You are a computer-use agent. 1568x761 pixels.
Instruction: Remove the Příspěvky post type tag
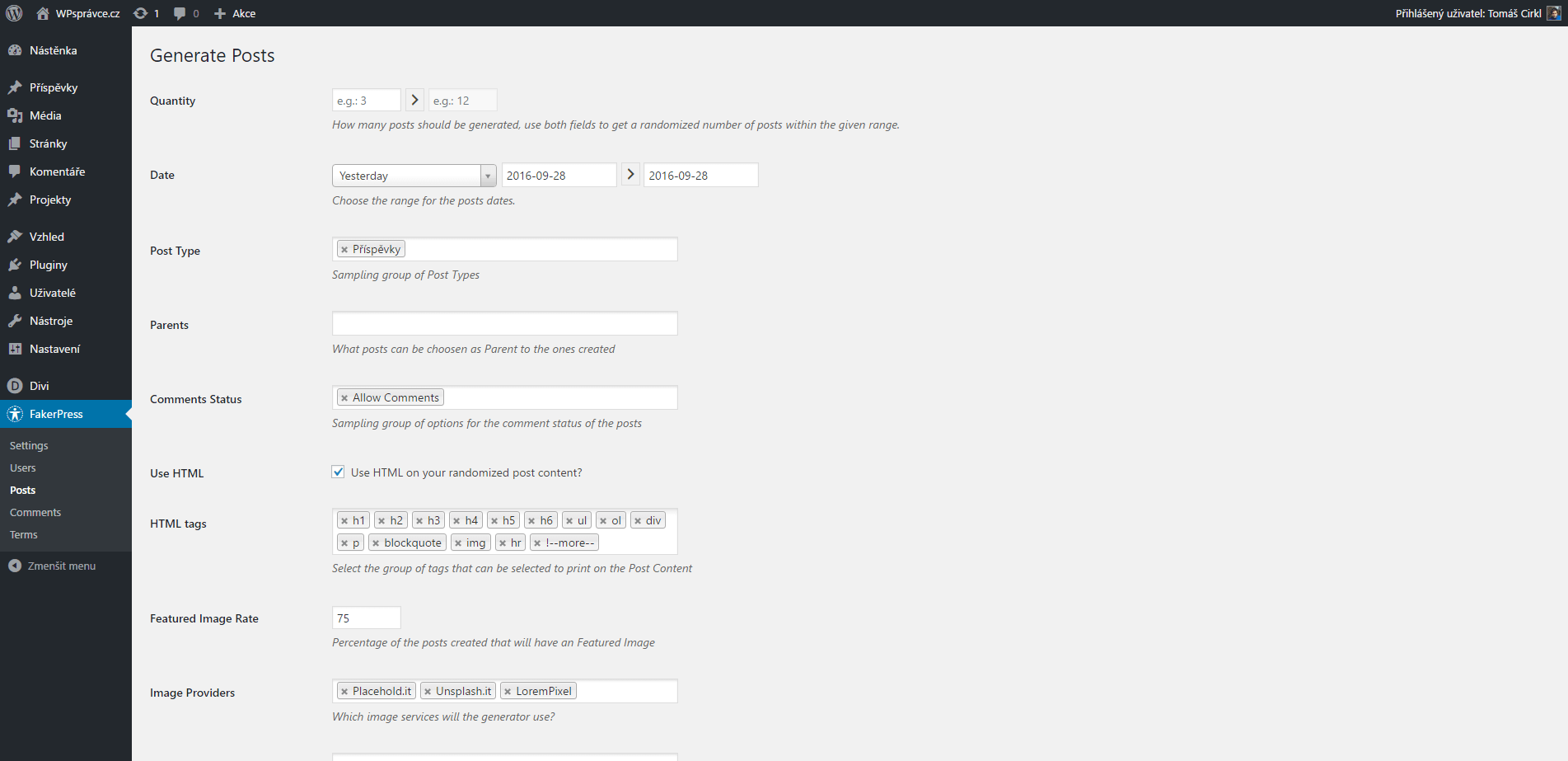tap(344, 250)
